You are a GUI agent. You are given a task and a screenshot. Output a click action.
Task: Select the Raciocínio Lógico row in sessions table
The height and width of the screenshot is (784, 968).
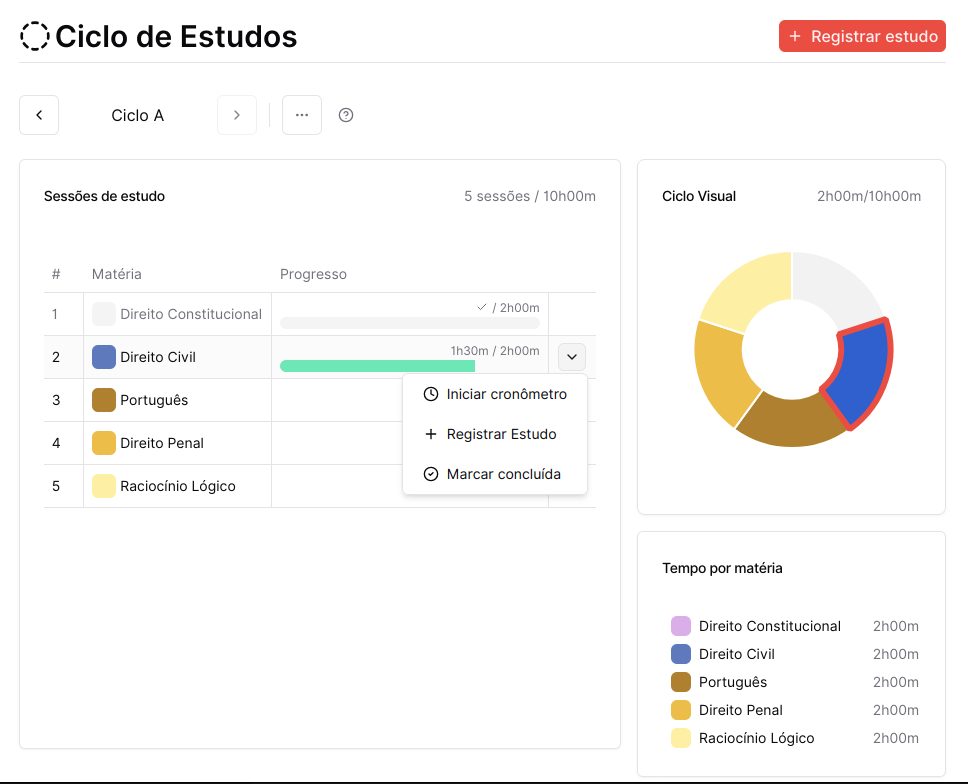177,486
